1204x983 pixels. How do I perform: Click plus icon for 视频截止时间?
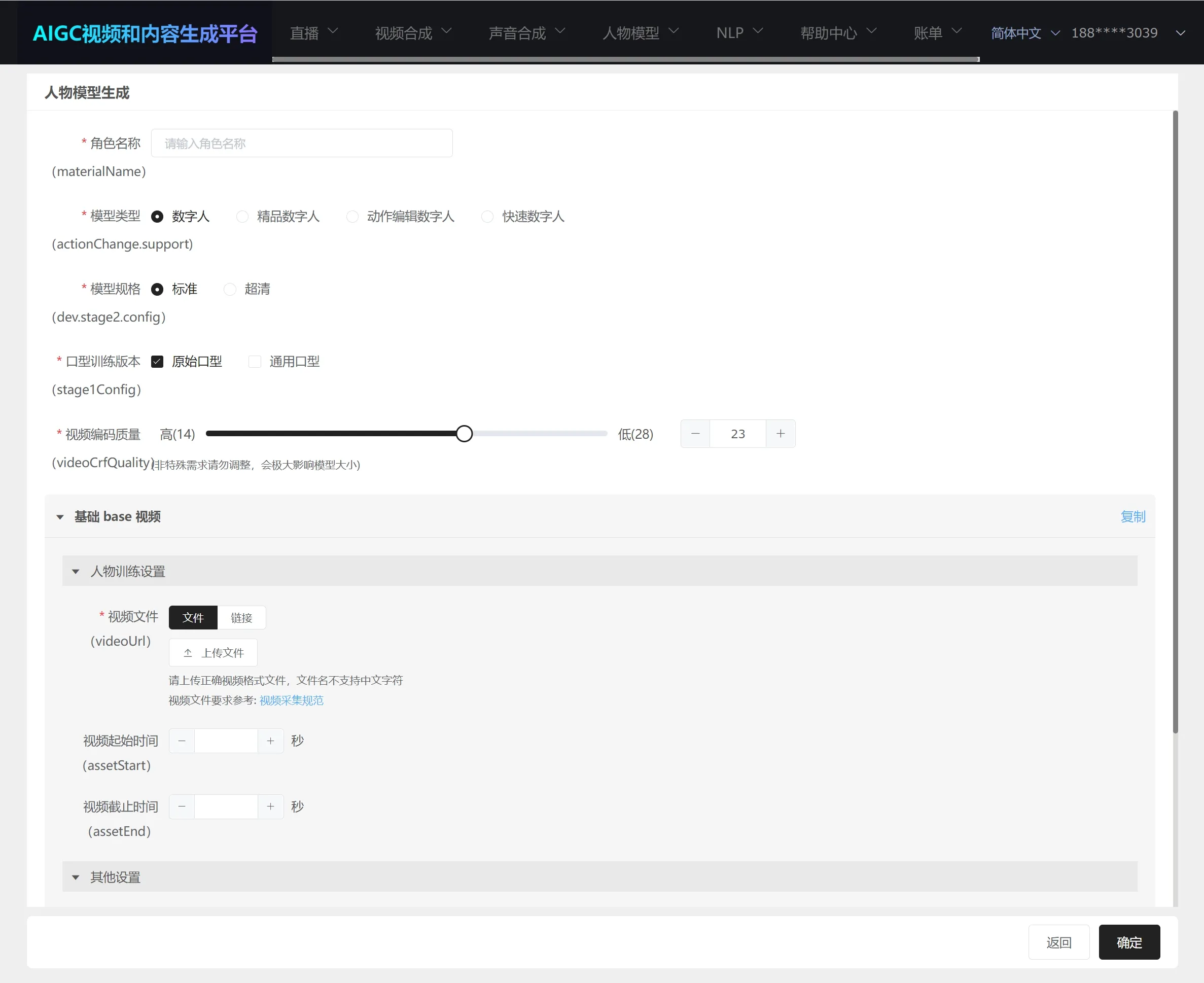(271, 806)
